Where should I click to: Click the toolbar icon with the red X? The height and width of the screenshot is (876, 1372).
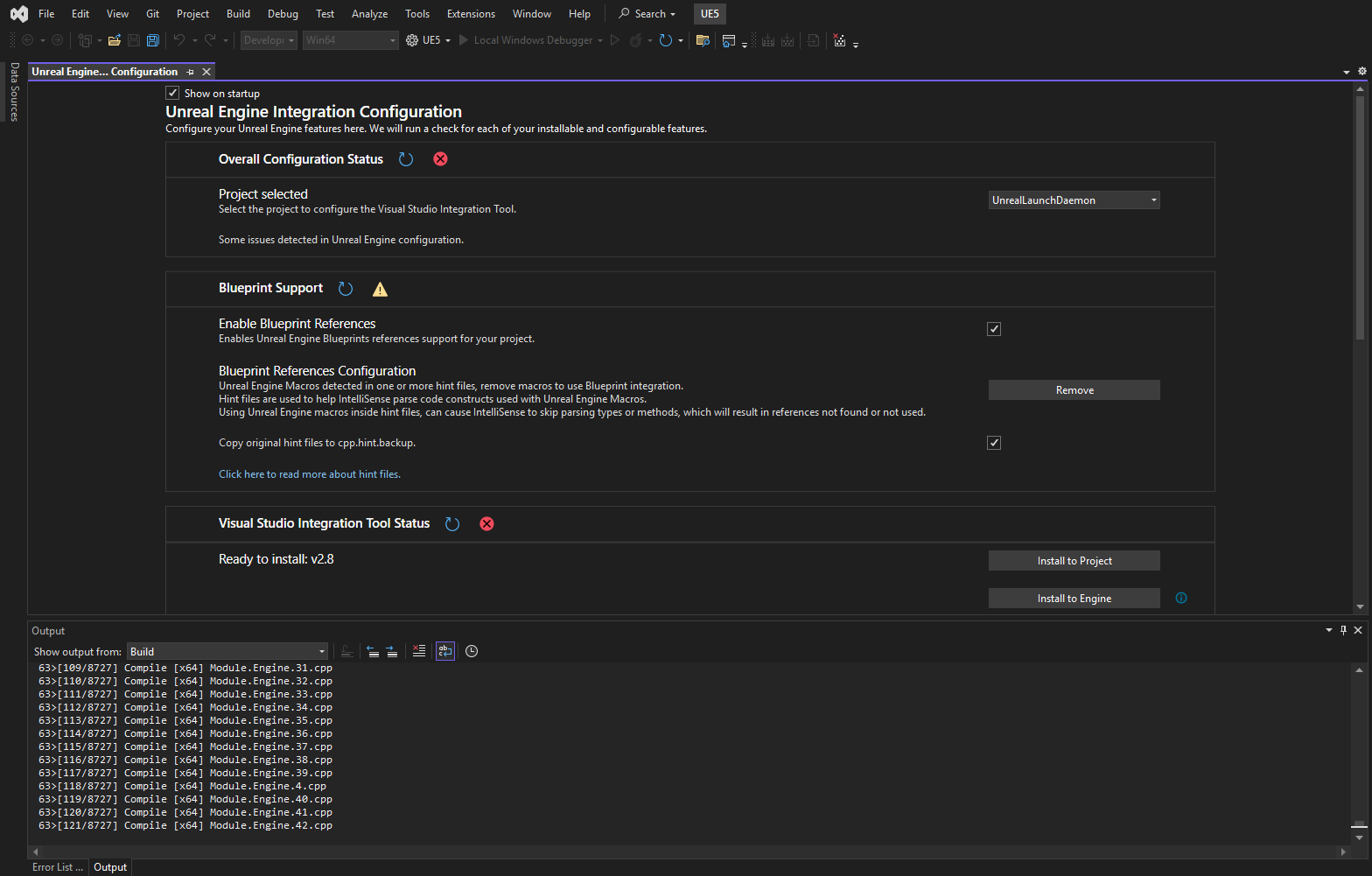pyautogui.click(x=840, y=40)
